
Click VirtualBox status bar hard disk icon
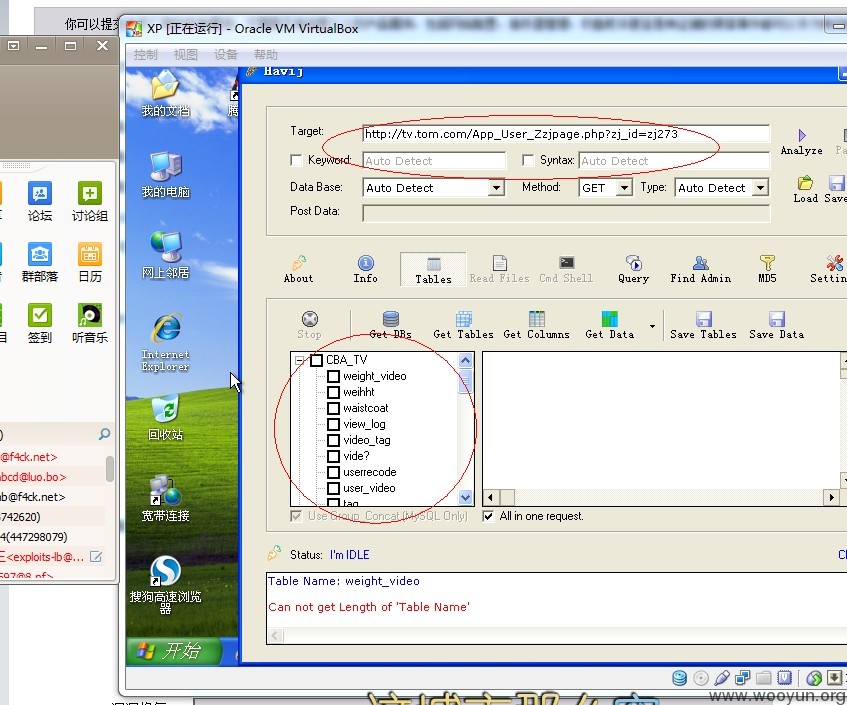tap(679, 677)
